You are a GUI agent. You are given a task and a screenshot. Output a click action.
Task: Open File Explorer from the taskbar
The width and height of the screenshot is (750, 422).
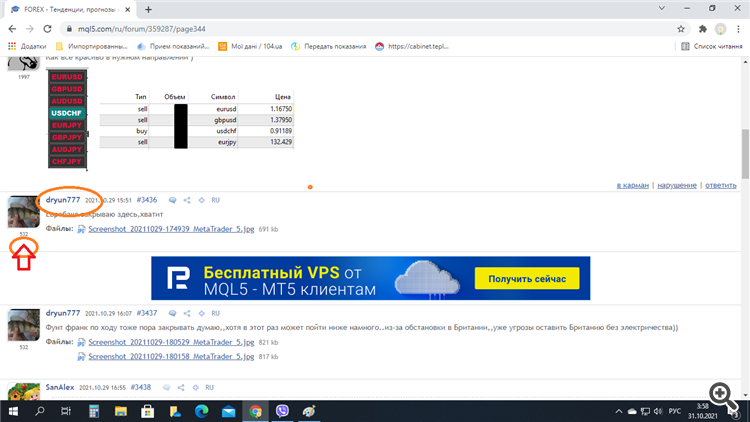coord(121,411)
